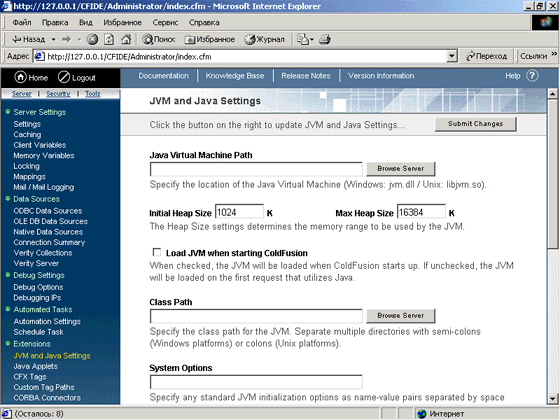Screen dimensions: 560x420
Task: Switch to the Server tab
Action: [22, 94]
